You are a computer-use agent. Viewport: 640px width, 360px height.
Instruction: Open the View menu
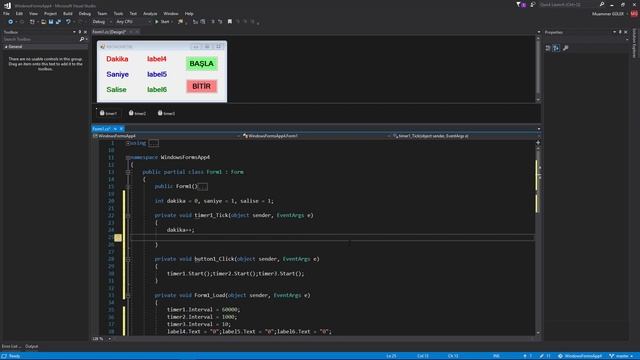tap(33, 13)
